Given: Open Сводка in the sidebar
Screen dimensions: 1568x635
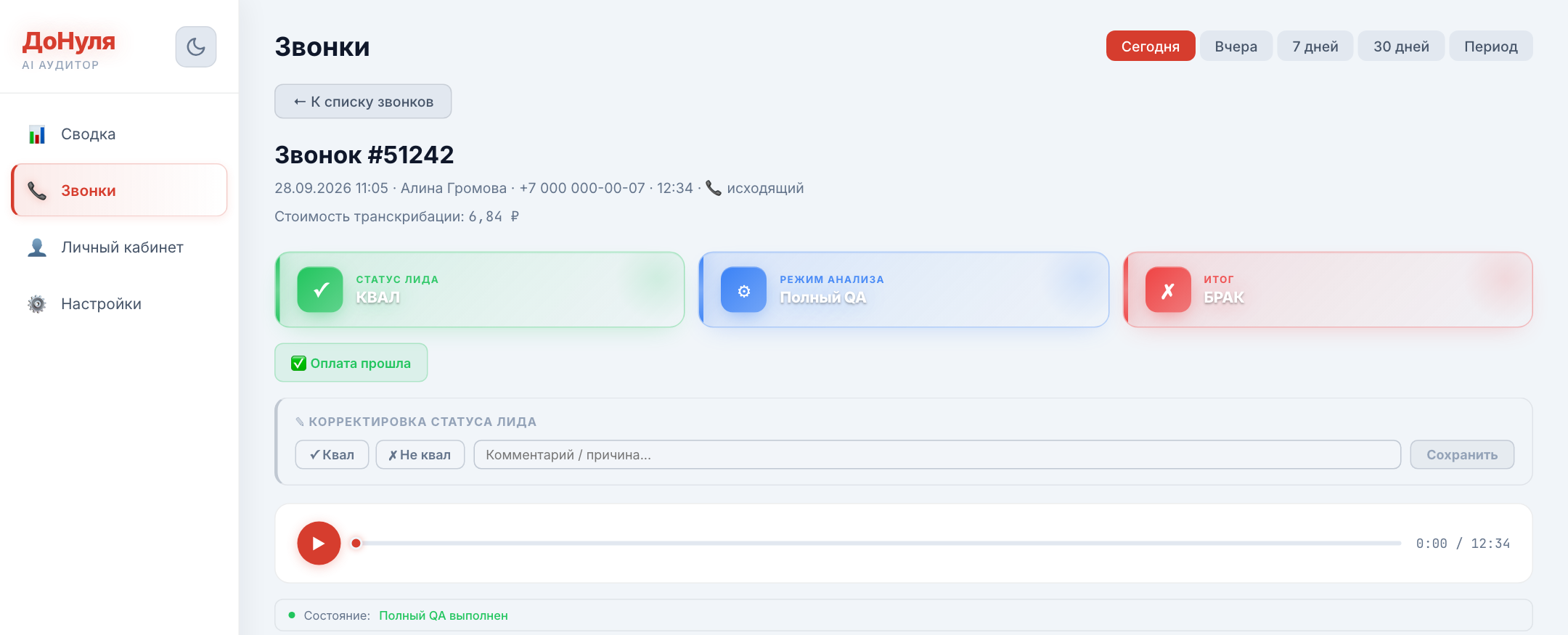Looking at the screenshot, I should [x=119, y=134].
